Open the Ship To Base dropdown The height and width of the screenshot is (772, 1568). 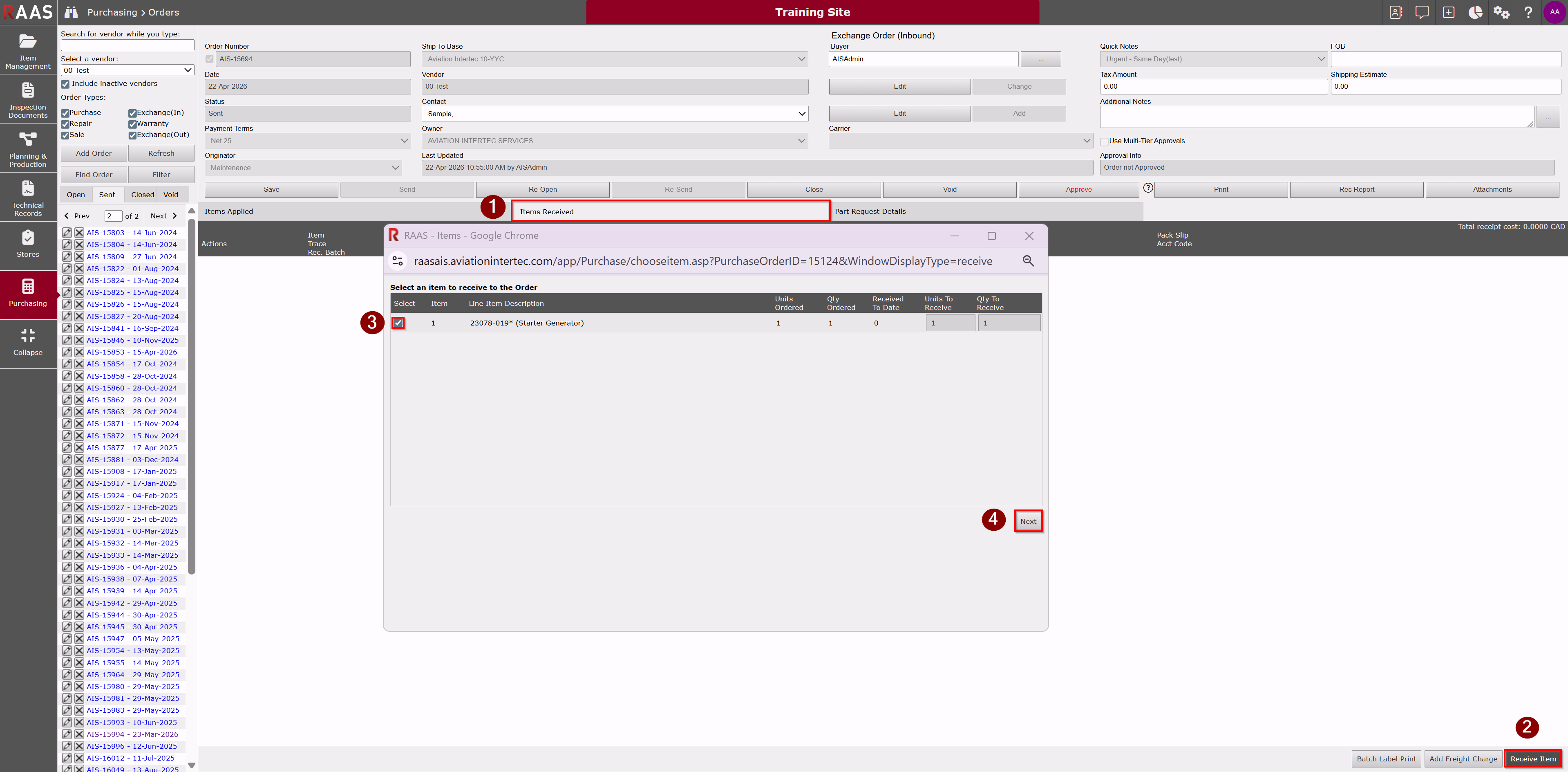615,59
